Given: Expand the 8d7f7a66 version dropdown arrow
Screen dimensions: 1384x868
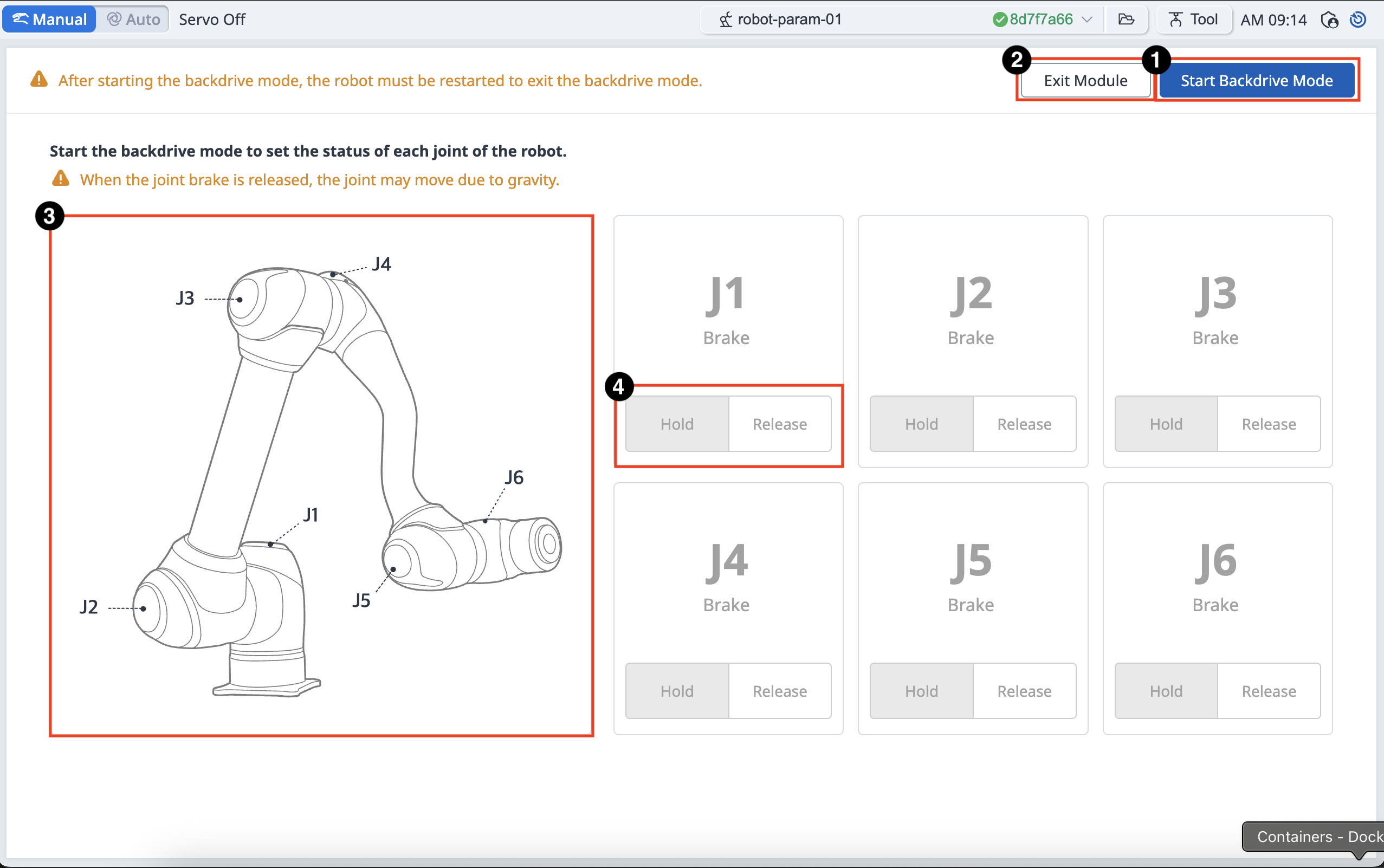Looking at the screenshot, I should [x=1086, y=20].
